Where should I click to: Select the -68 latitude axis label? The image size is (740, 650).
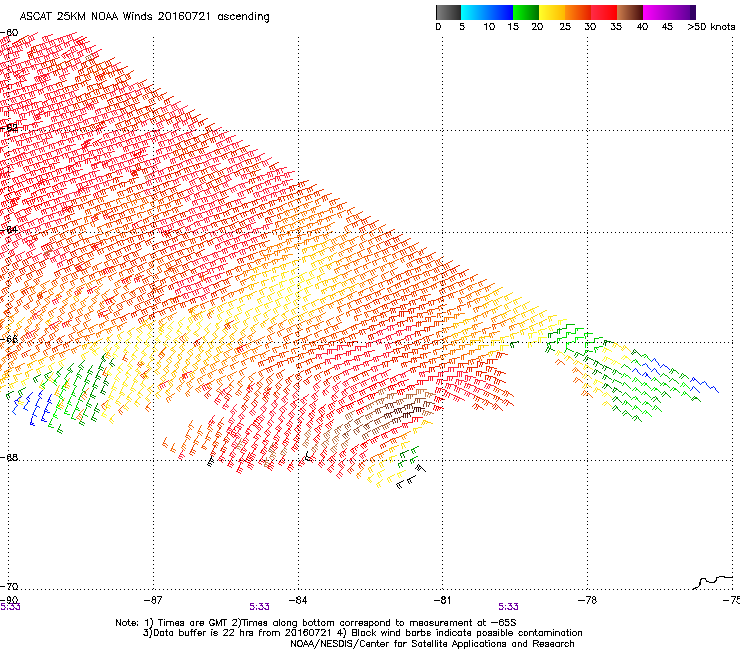coord(9,458)
